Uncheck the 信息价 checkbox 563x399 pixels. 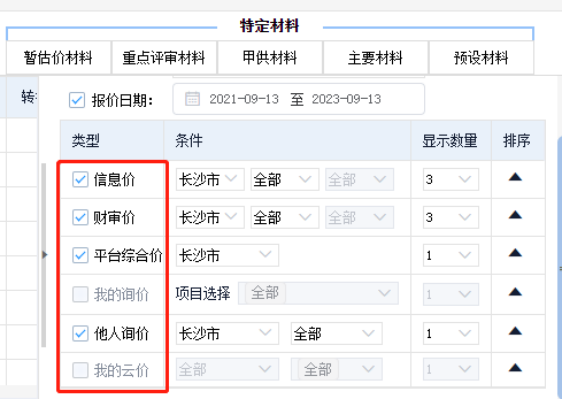[x=80, y=179]
